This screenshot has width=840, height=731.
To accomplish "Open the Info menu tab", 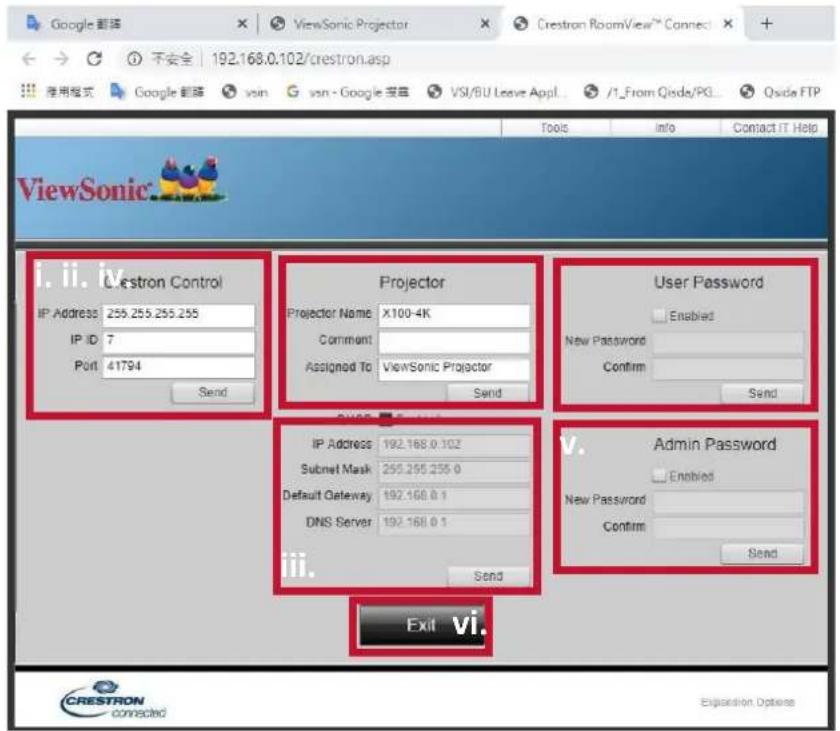I will (x=665, y=127).
